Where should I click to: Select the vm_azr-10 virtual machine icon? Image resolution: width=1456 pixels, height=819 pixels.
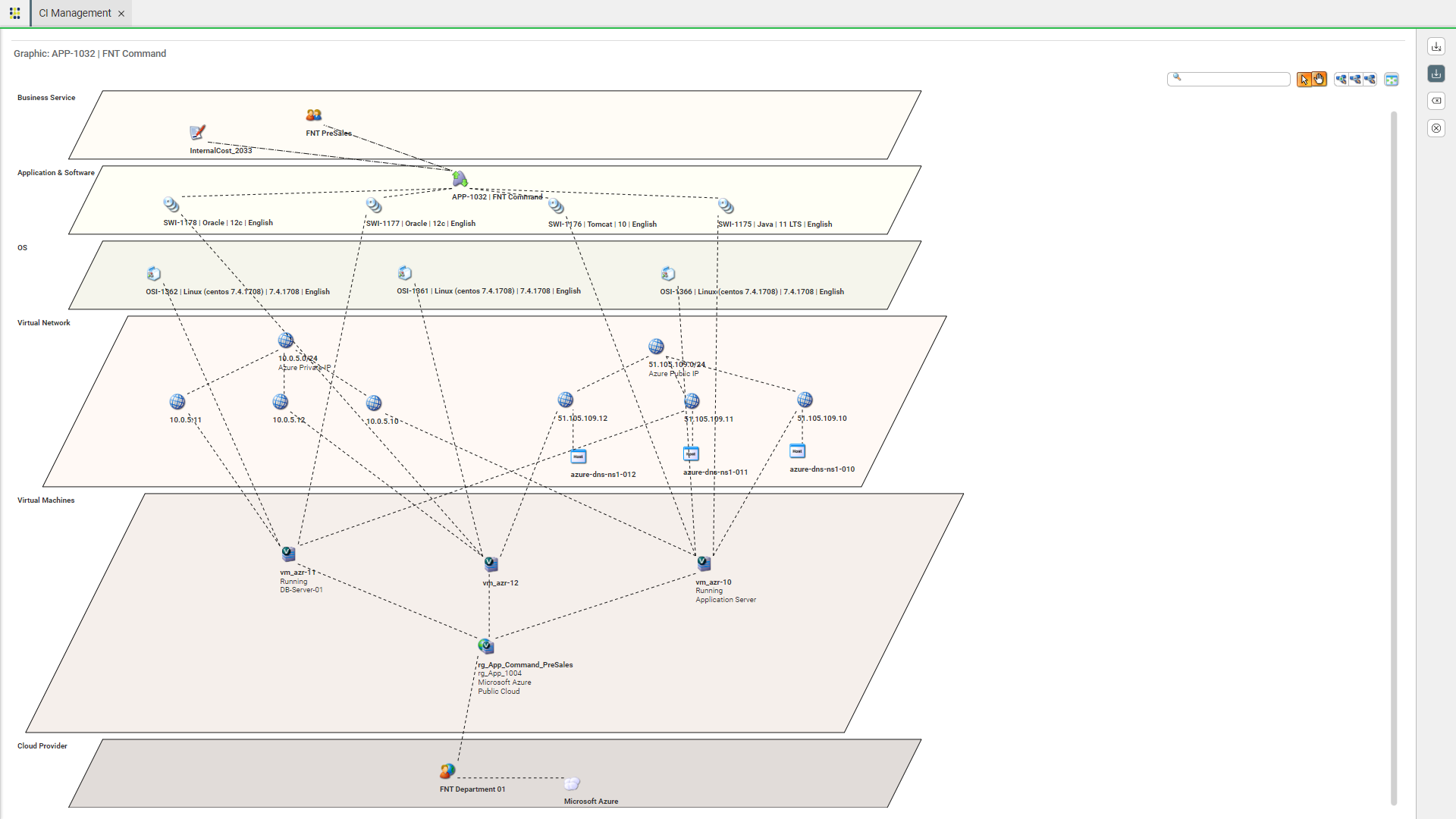tap(704, 563)
